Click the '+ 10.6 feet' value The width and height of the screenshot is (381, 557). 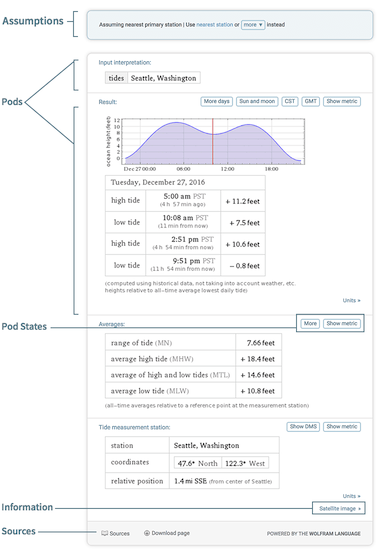(x=243, y=244)
